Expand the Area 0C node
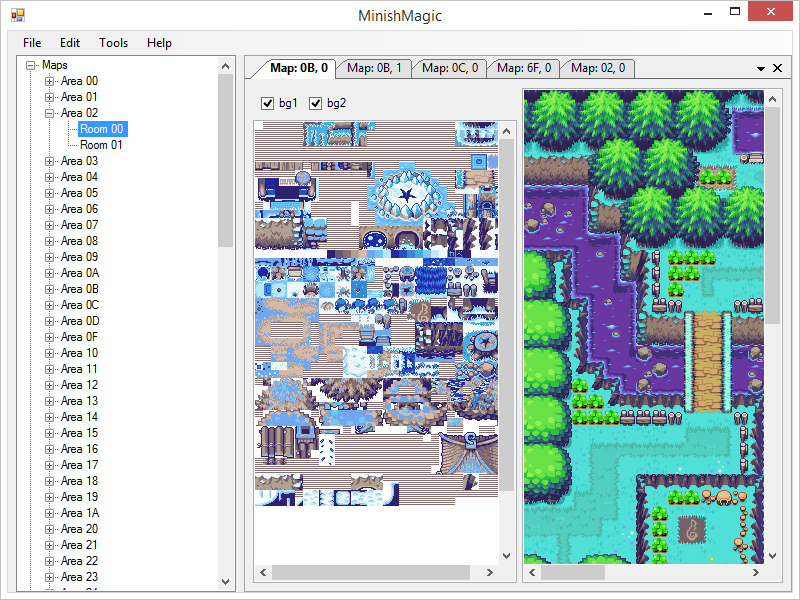 pos(49,305)
